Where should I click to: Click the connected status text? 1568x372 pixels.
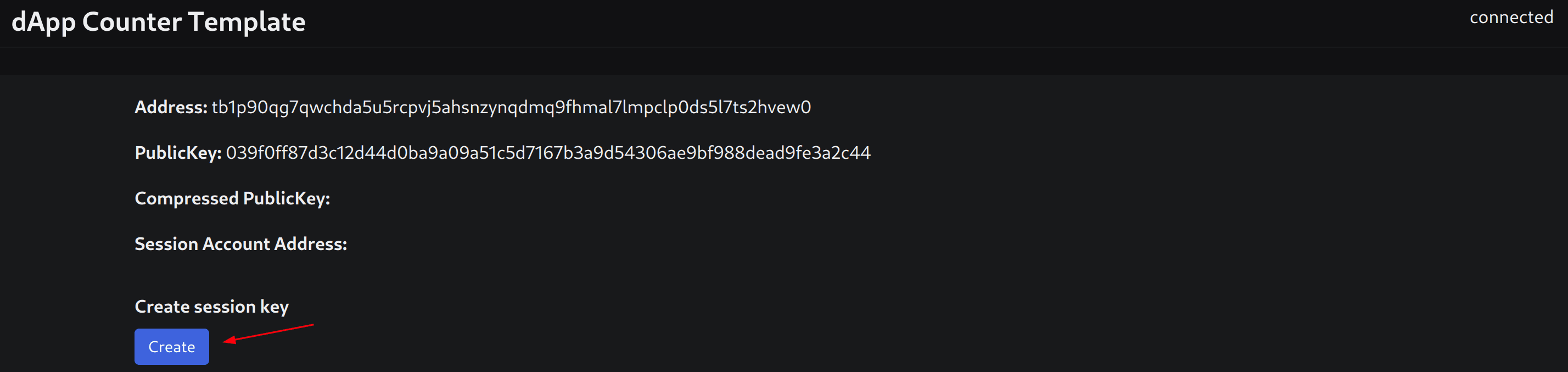pos(1511,17)
